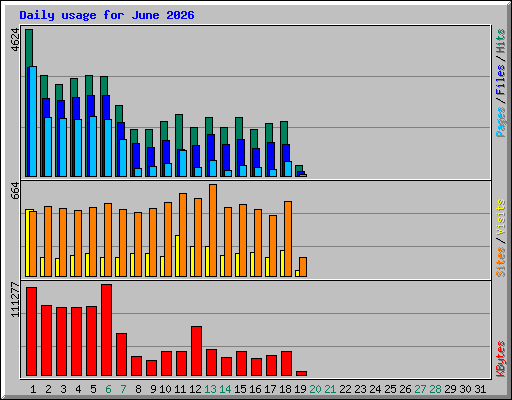
Task: Click day number 25 on the x-axis
Action: coord(390,389)
